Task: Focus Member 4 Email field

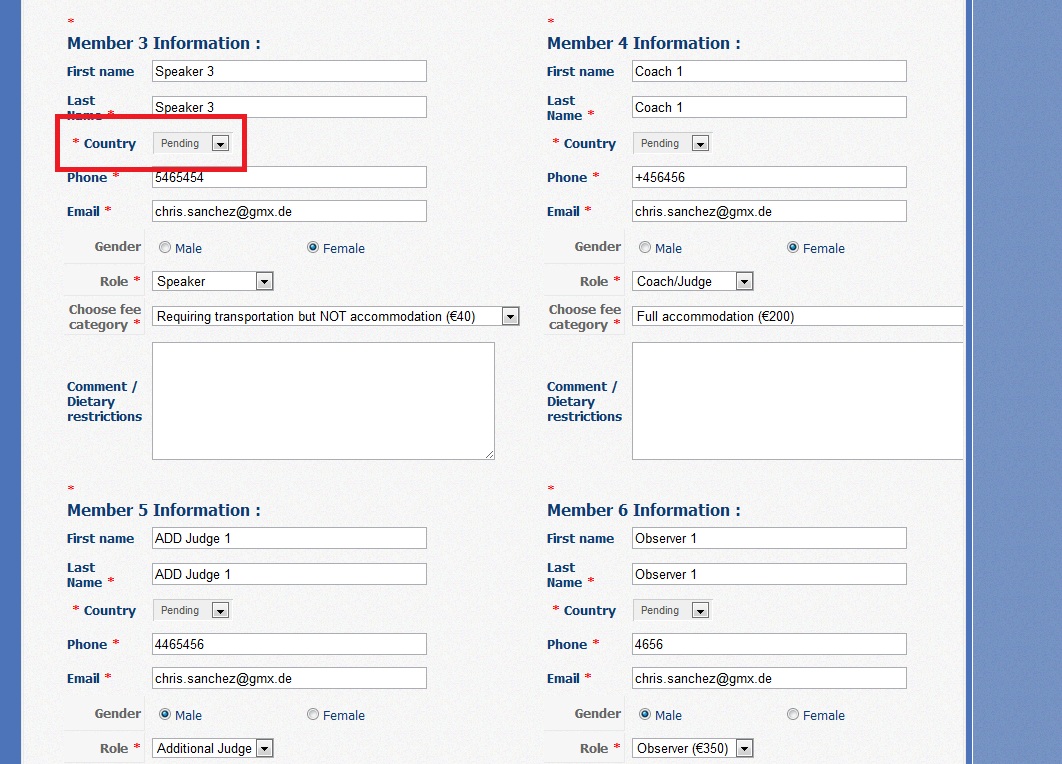Action: tap(769, 212)
